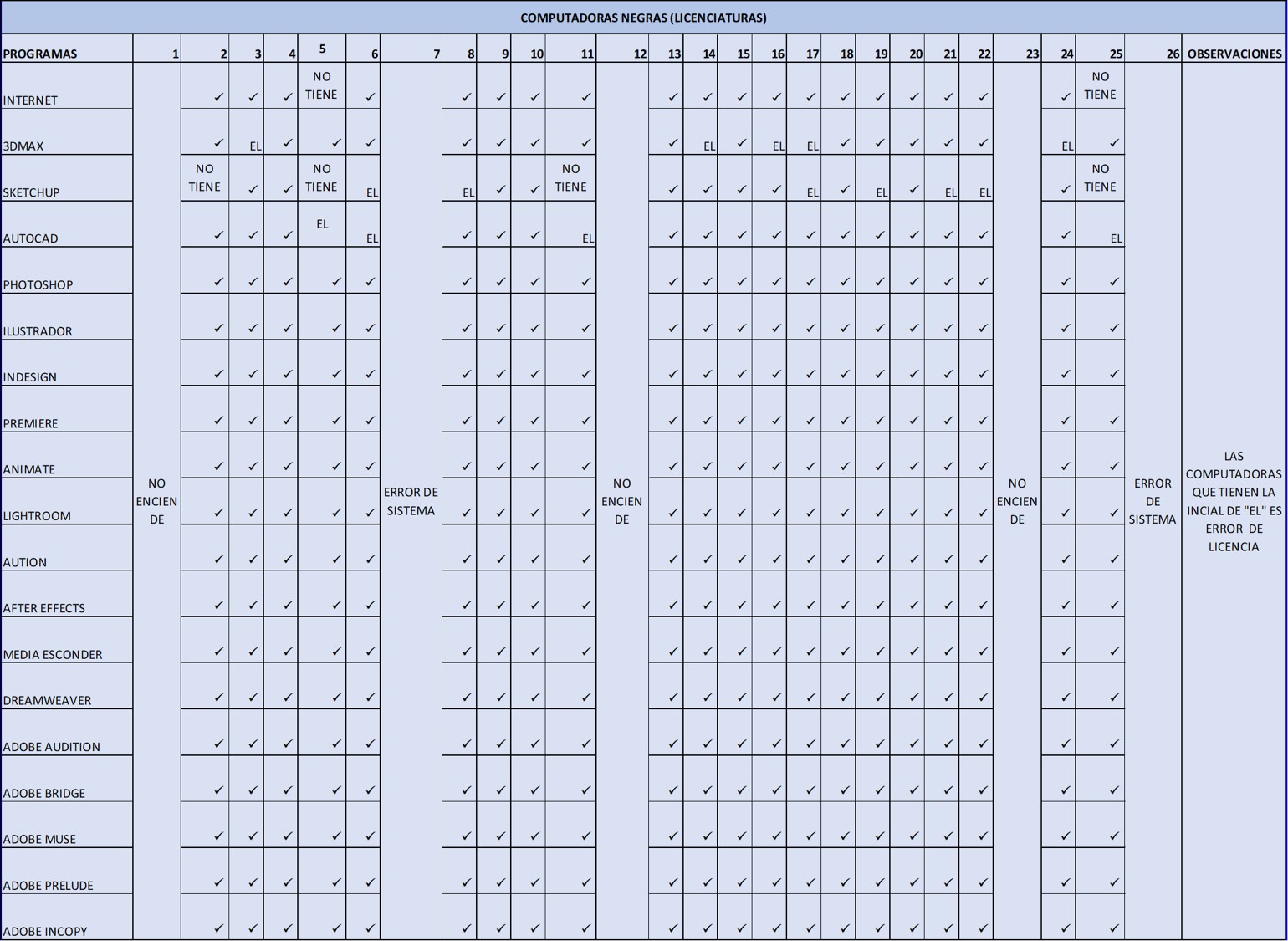Click the ADOBE PRELUDE row label

pos(67,872)
